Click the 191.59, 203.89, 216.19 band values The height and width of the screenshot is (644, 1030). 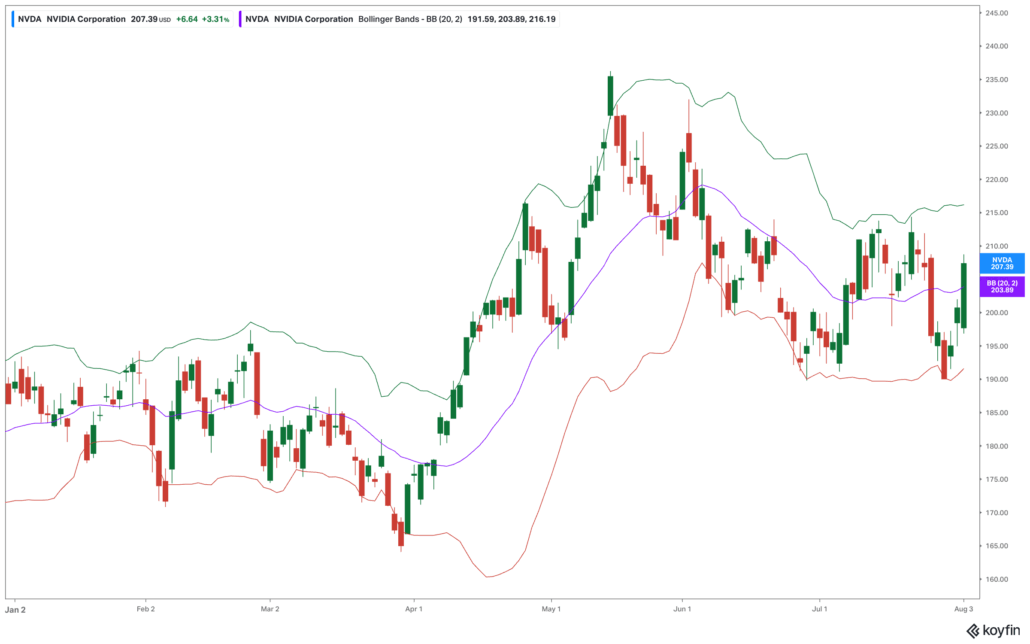tap(512, 19)
